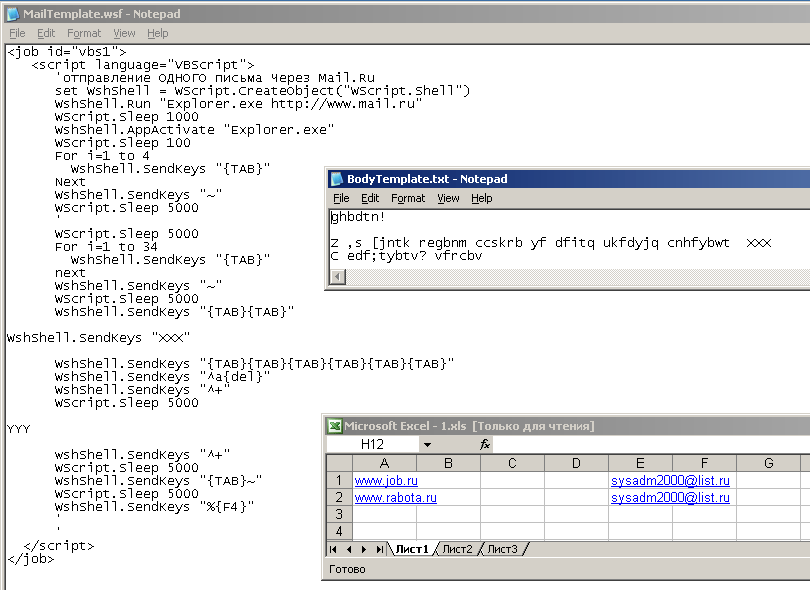Click the MailTemplate.wsf Notepad title bar
The width and height of the screenshot is (810, 590).
[405, 14]
